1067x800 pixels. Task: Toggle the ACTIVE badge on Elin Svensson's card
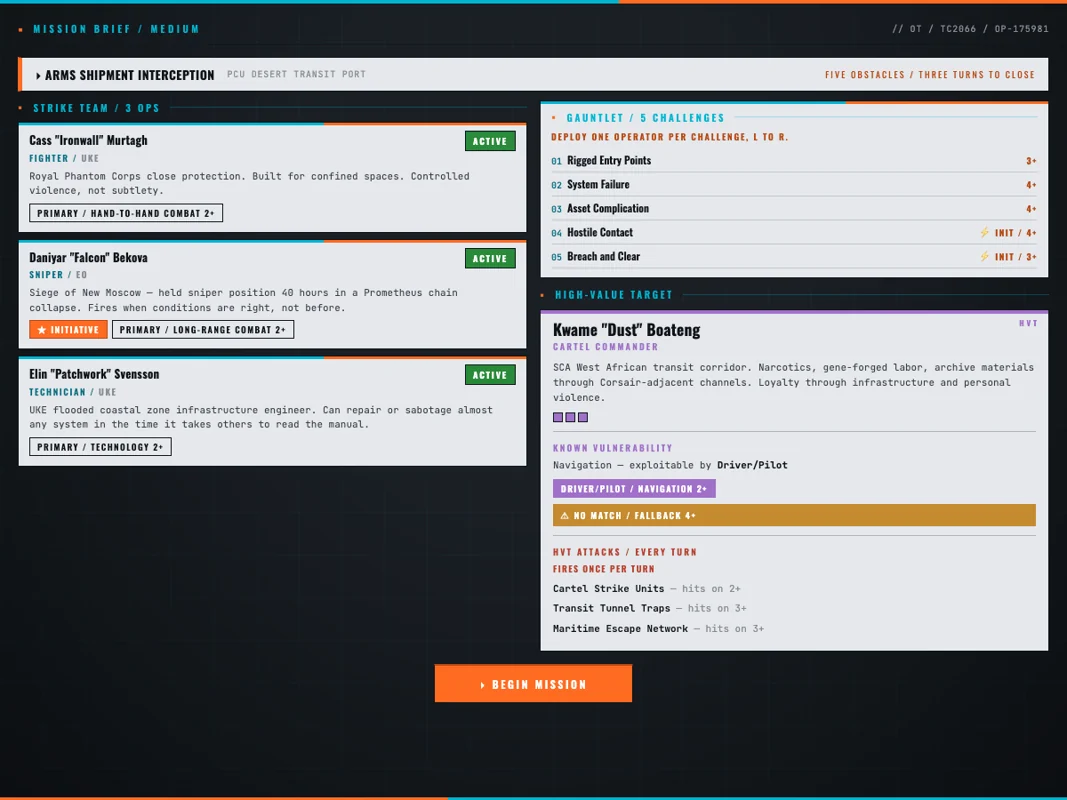(490, 375)
